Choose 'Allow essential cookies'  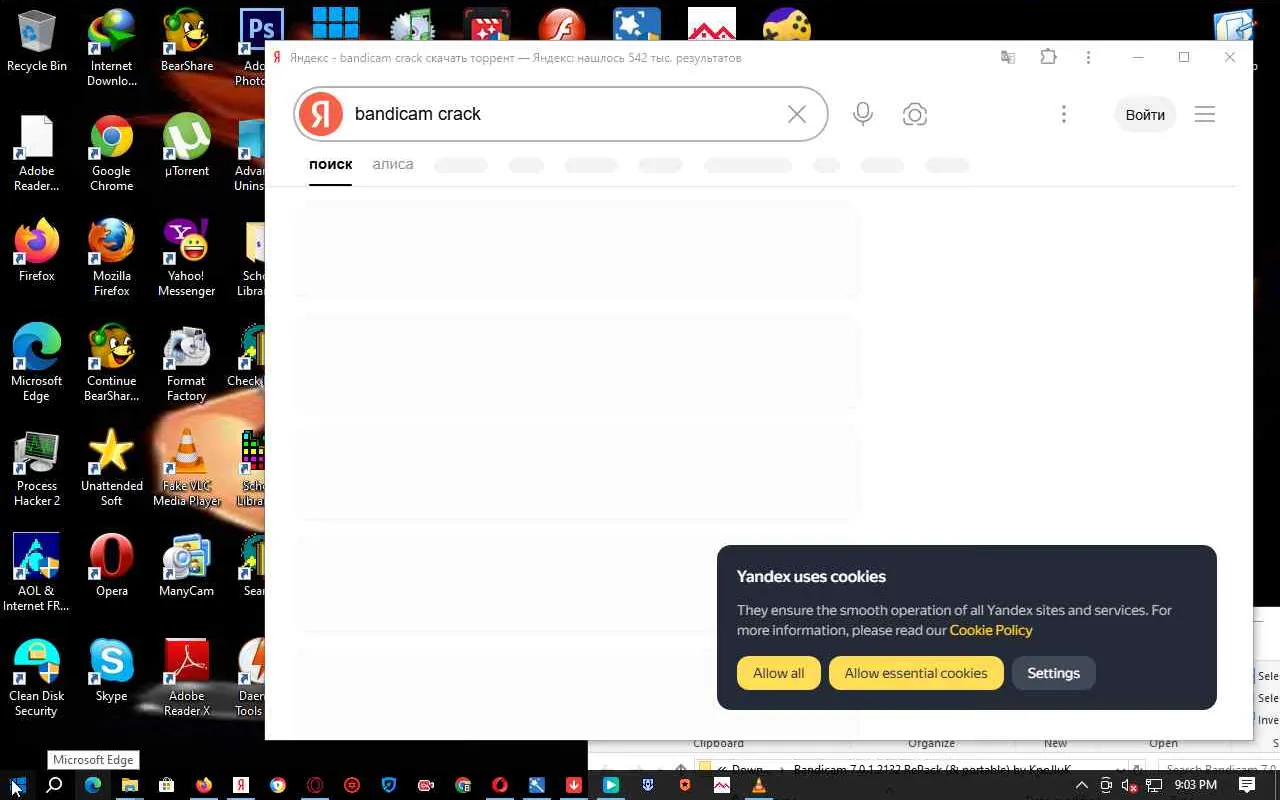[x=916, y=673]
